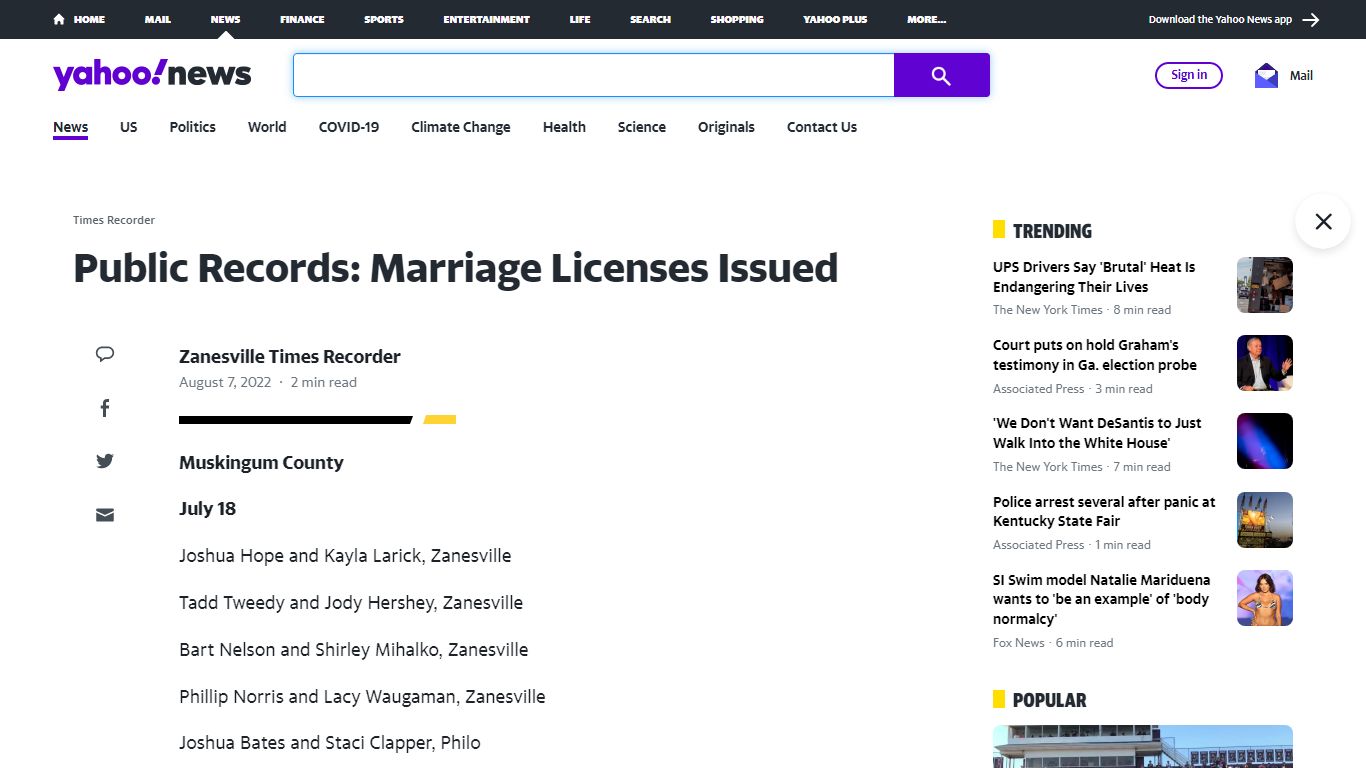Share the article by email envelope icon

[105, 515]
